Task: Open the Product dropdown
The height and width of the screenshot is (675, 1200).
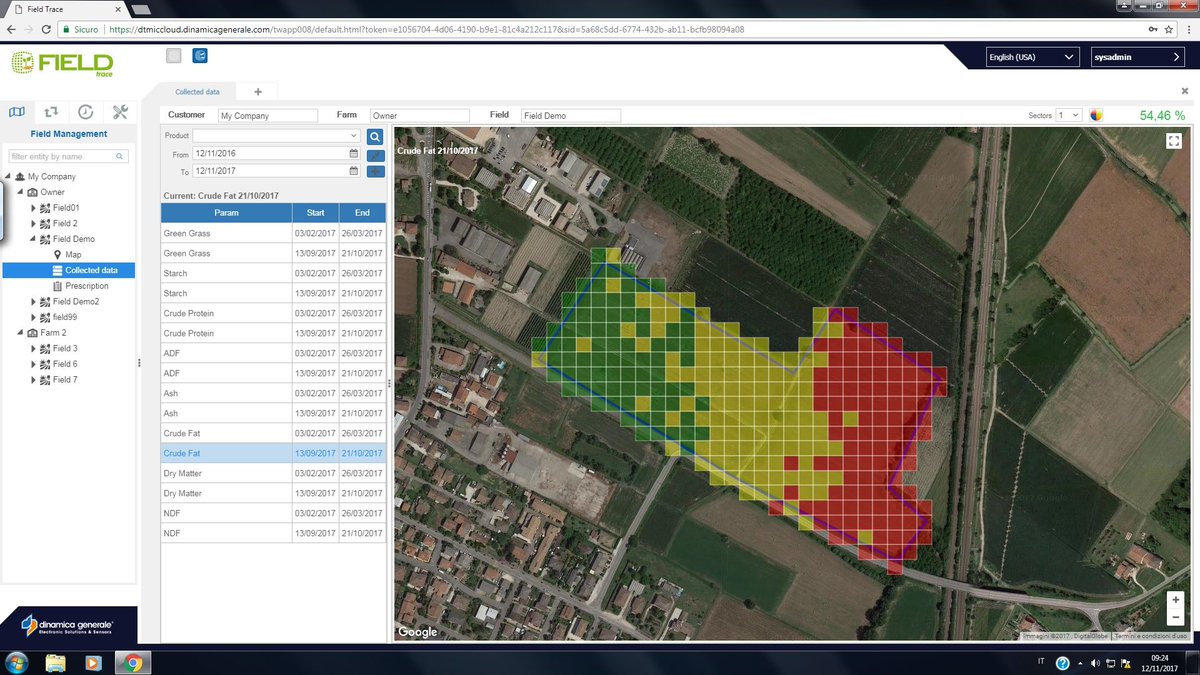Action: 276,136
